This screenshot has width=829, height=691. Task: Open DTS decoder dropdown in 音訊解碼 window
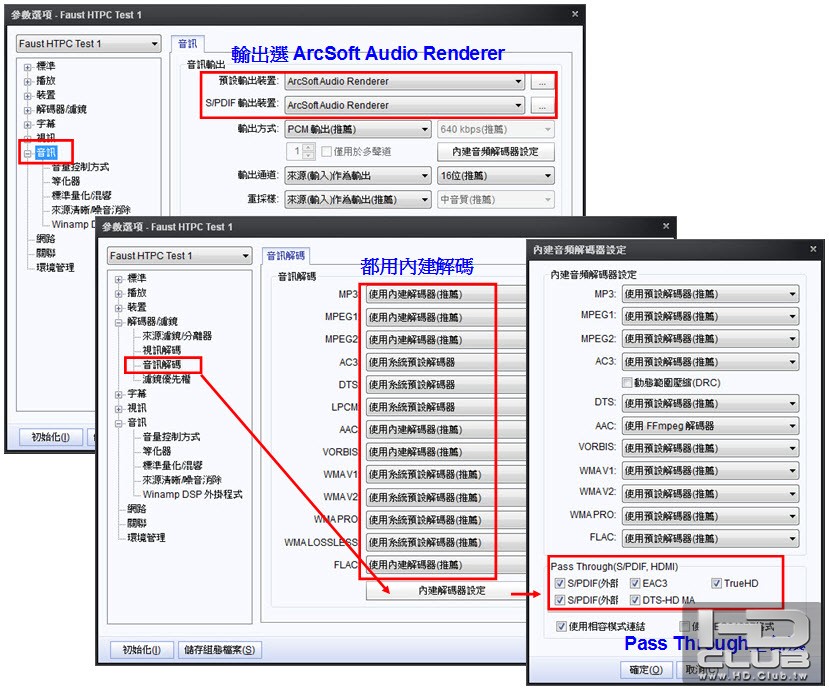[x=446, y=384]
